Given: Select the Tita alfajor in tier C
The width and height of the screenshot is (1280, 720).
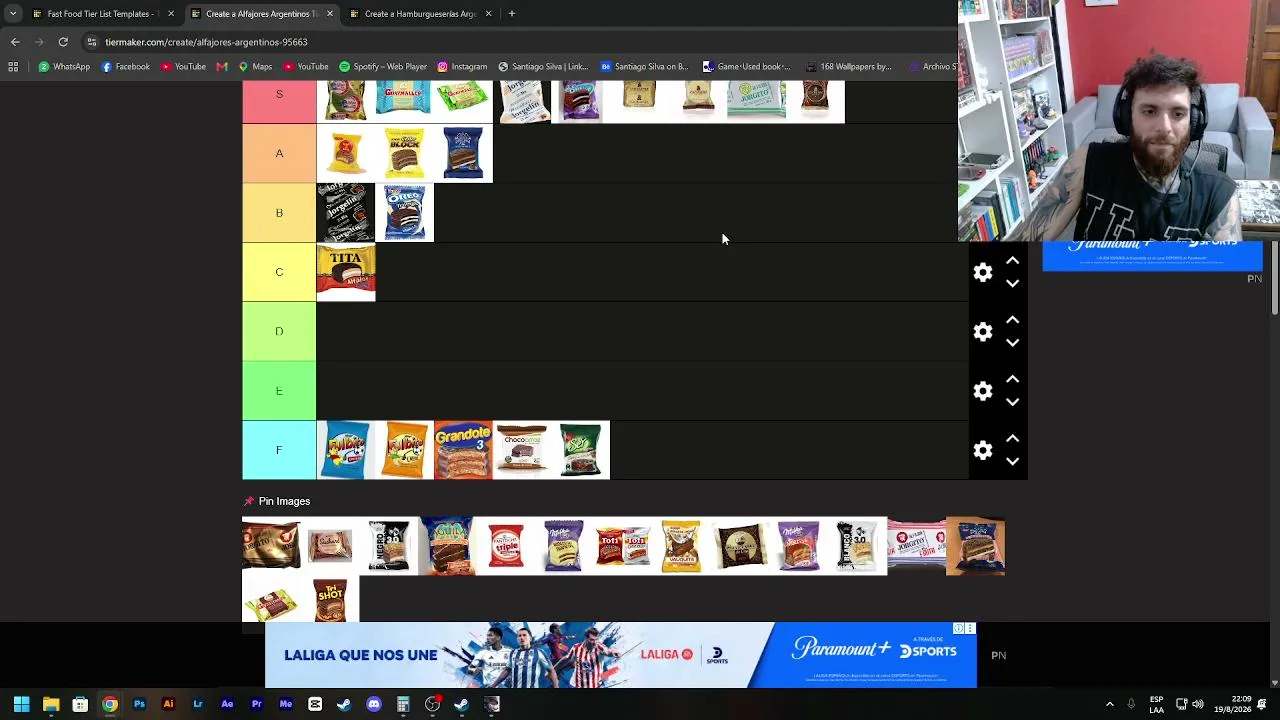Looking at the screenshot, I should pyautogui.click(x=346, y=272).
